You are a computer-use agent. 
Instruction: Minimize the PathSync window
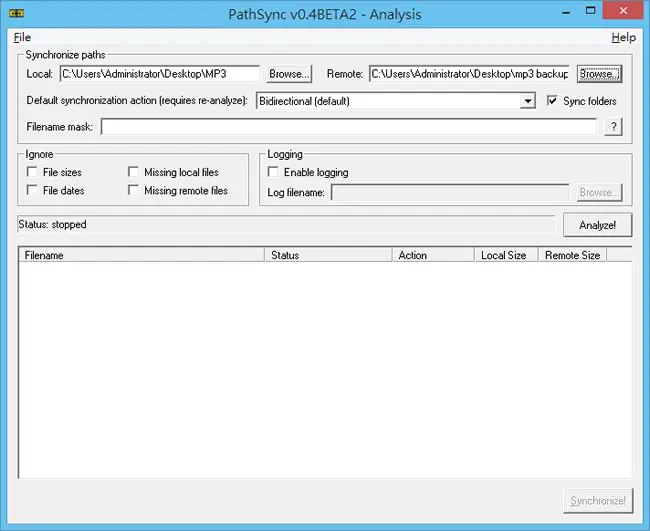566,12
